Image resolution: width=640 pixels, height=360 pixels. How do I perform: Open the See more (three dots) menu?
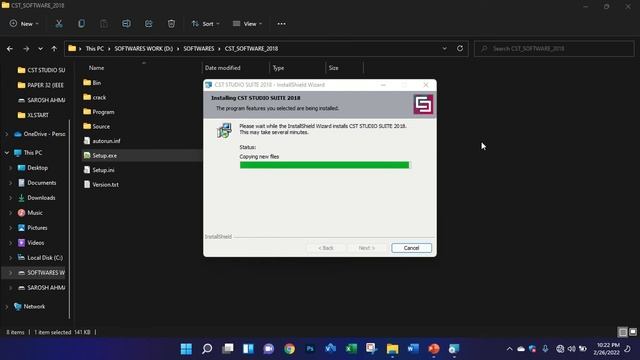(282, 24)
